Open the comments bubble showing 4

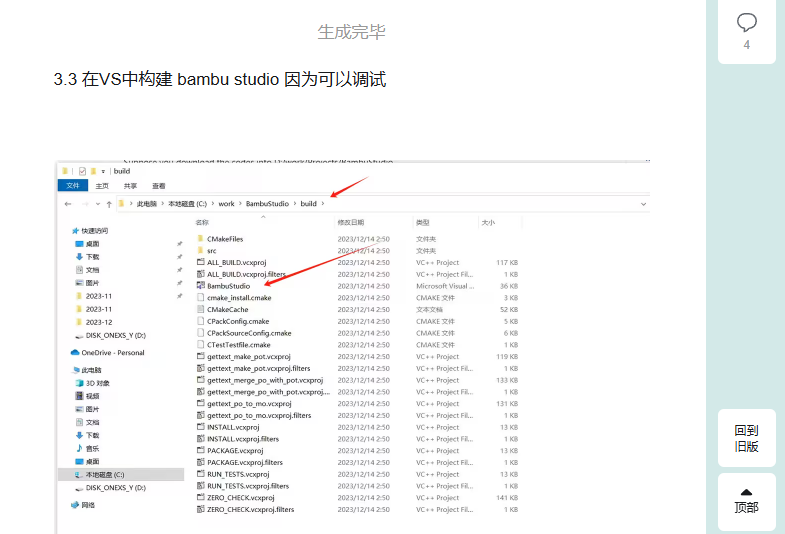[746, 31]
